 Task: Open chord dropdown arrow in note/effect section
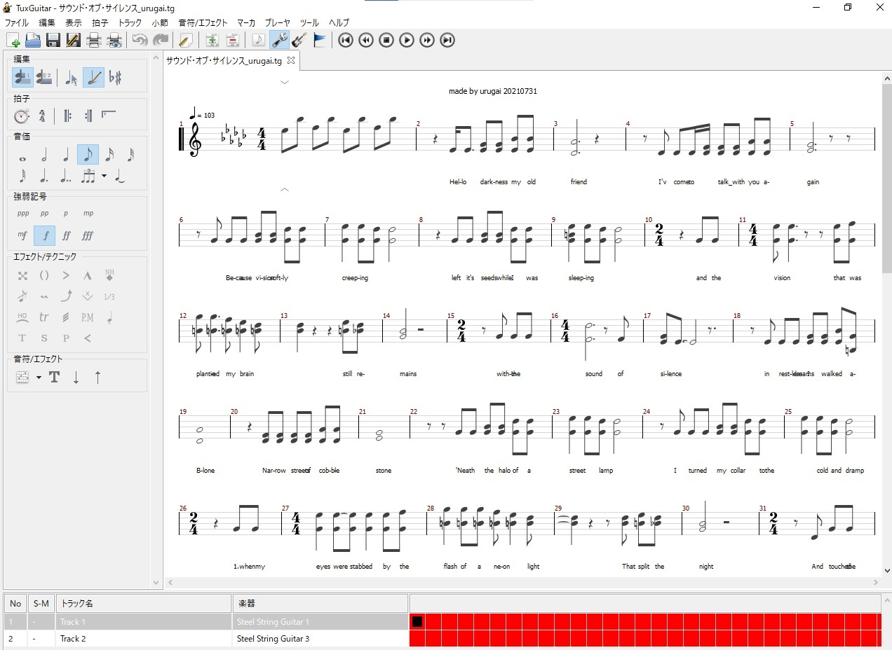(39, 377)
